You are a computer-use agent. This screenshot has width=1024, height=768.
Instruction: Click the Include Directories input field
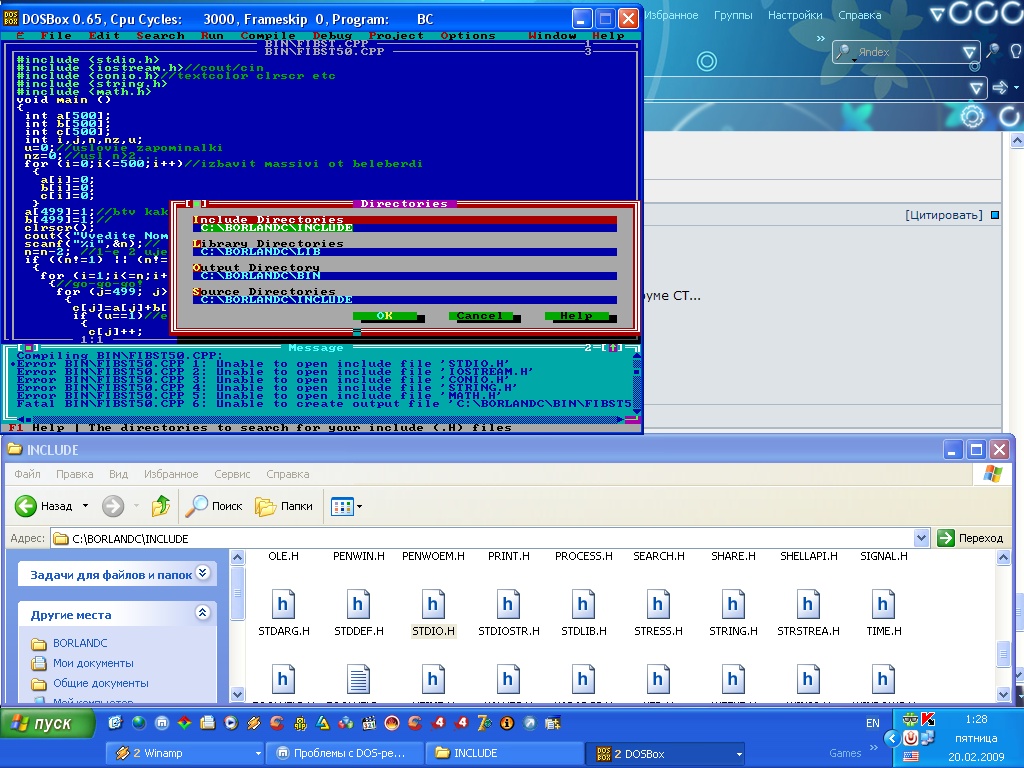tap(405, 228)
